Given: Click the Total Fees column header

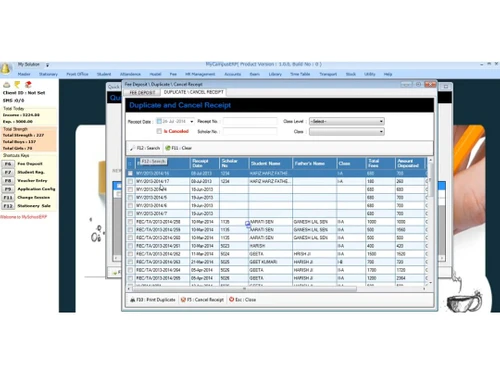Looking at the screenshot, I should tap(380, 163).
